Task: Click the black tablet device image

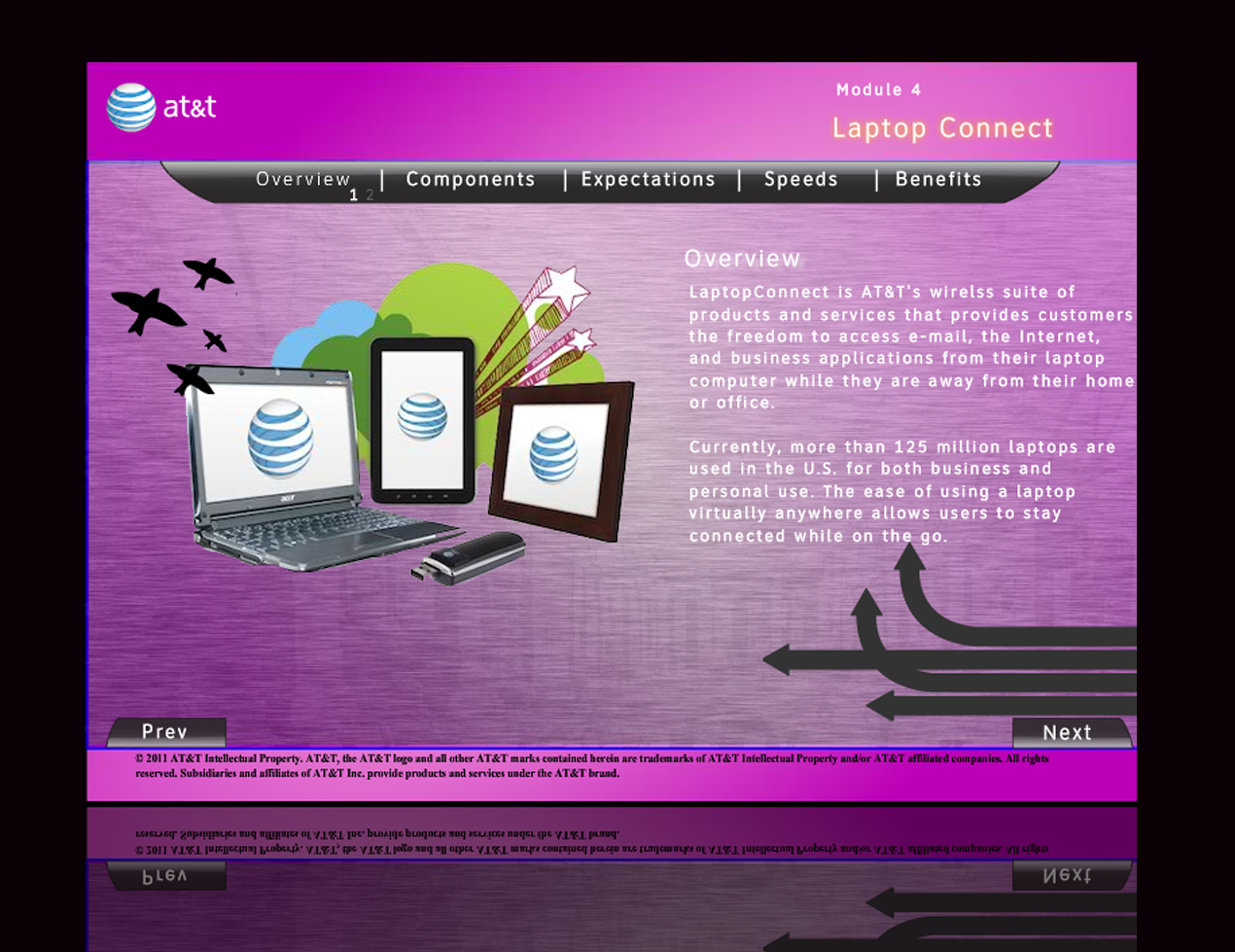Action: click(423, 420)
